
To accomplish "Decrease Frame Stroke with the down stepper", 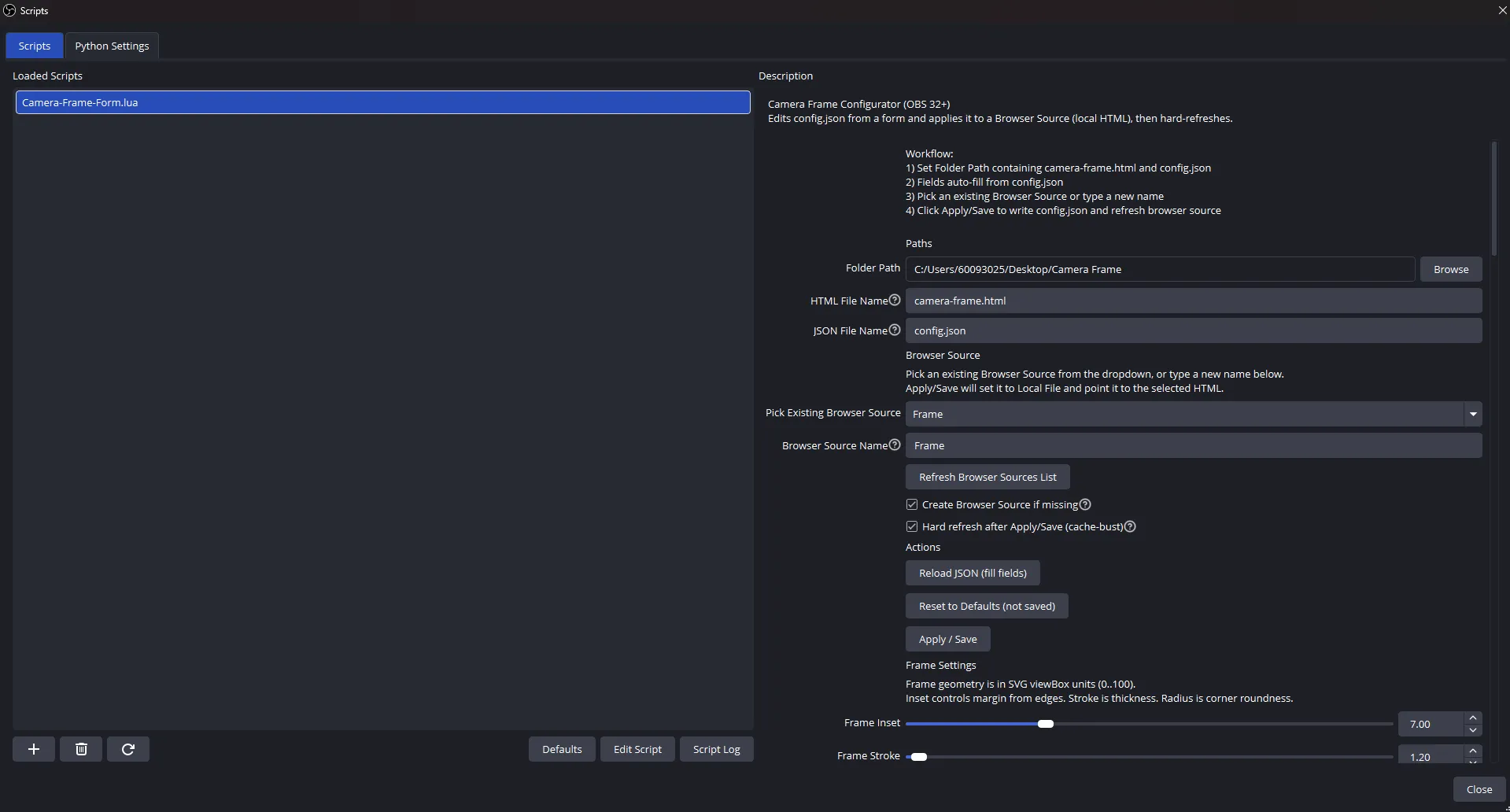I will coord(1473,761).
